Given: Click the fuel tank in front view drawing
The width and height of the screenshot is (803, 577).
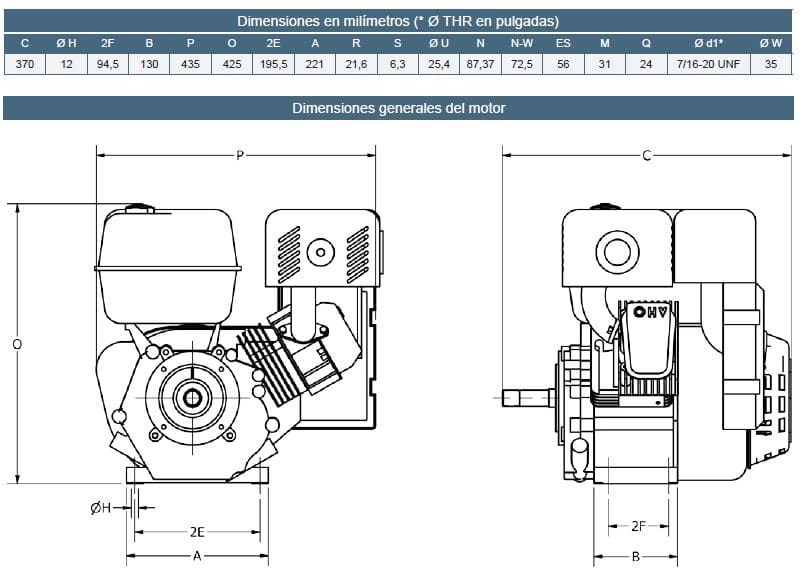Looking at the screenshot, I should coord(168,265).
